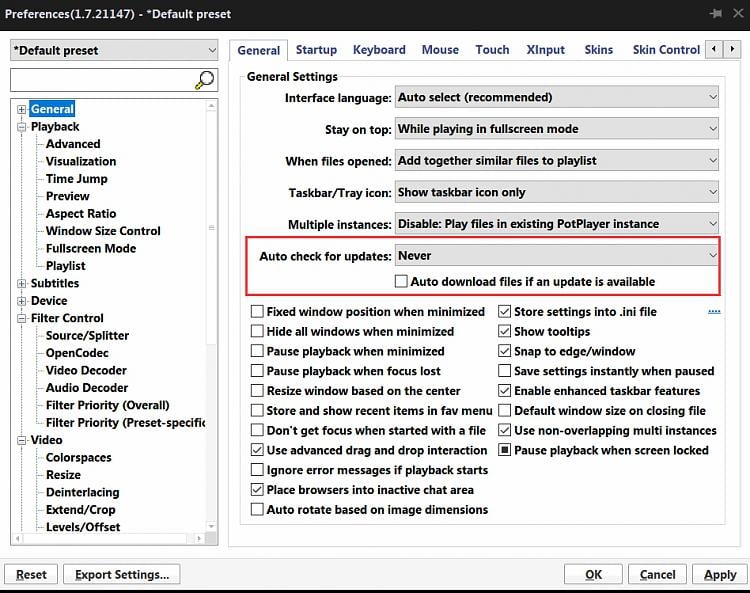
Task: Expand the General tree node
Action: [22, 110]
